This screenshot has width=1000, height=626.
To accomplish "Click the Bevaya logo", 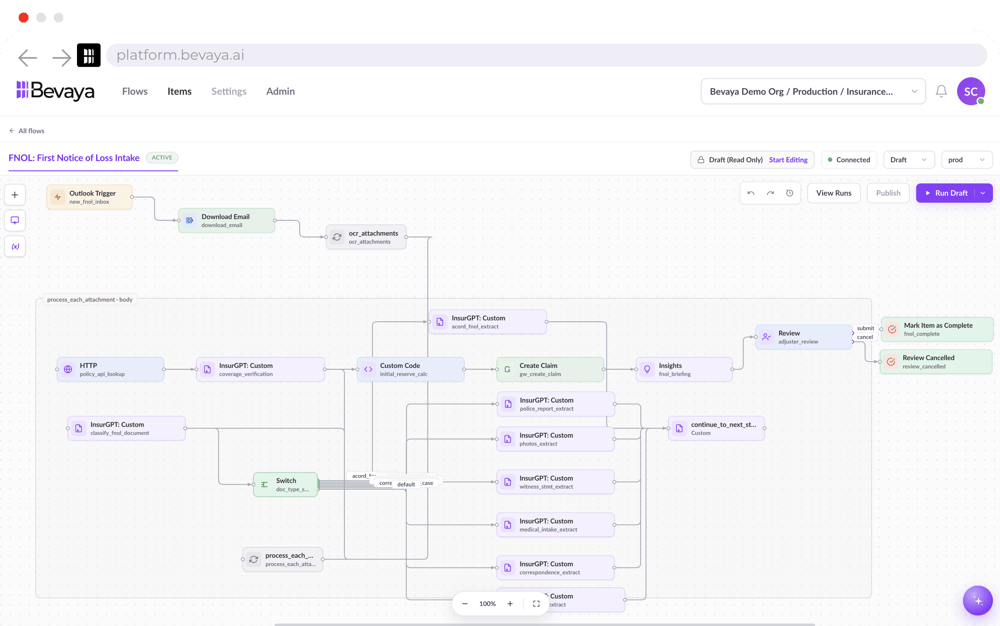I will point(55,91).
